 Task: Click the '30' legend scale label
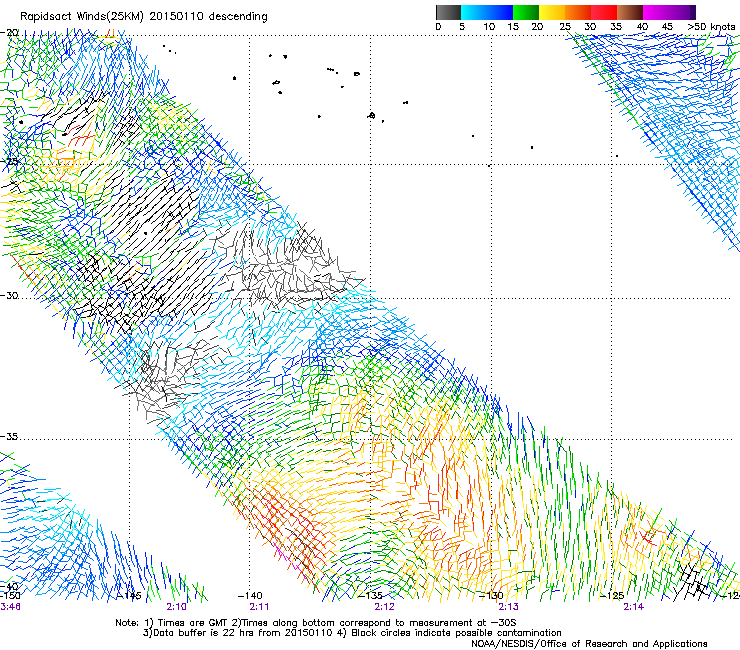[590, 27]
